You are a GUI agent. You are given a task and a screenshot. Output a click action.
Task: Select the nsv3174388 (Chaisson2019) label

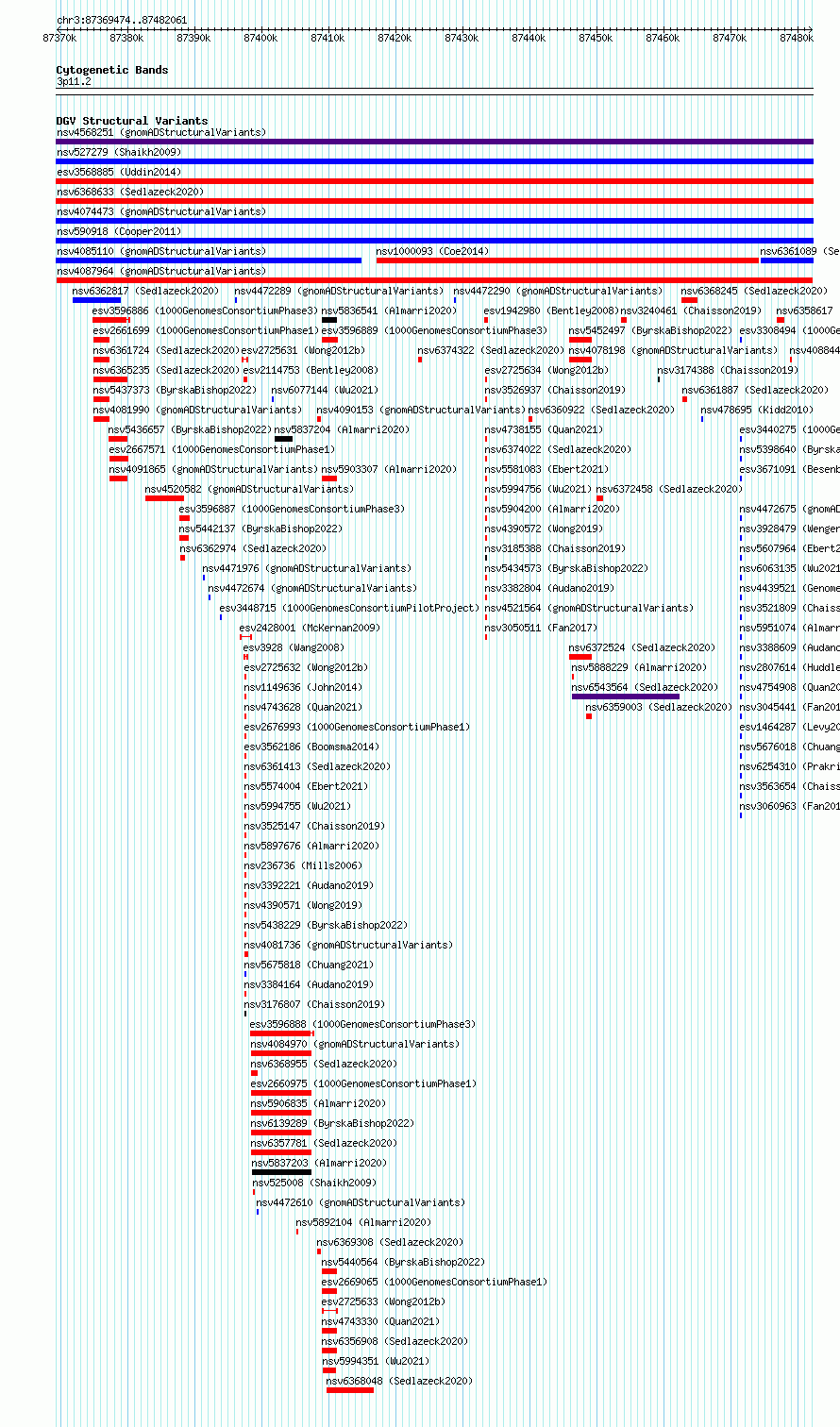tap(727, 370)
